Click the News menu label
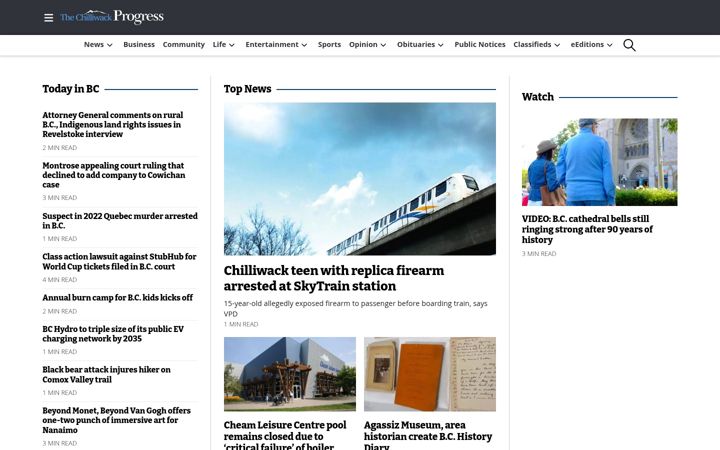720x450 pixels. click(x=94, y=45)
